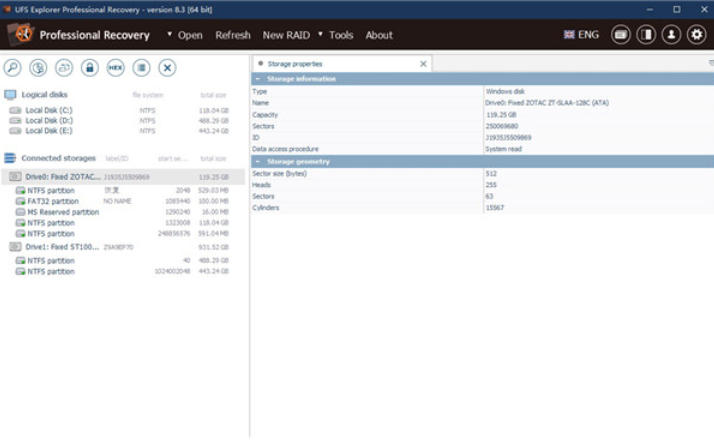Screen dimensions: 714x447
Task: Click the Refresh button
Action: click(x=233, y=35)
